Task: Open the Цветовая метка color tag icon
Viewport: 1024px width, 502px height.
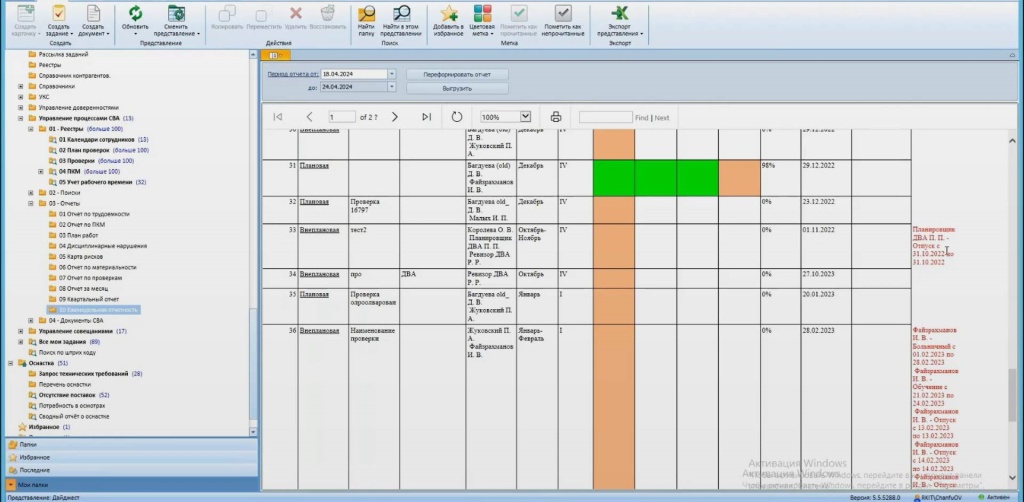Action: 482,13
